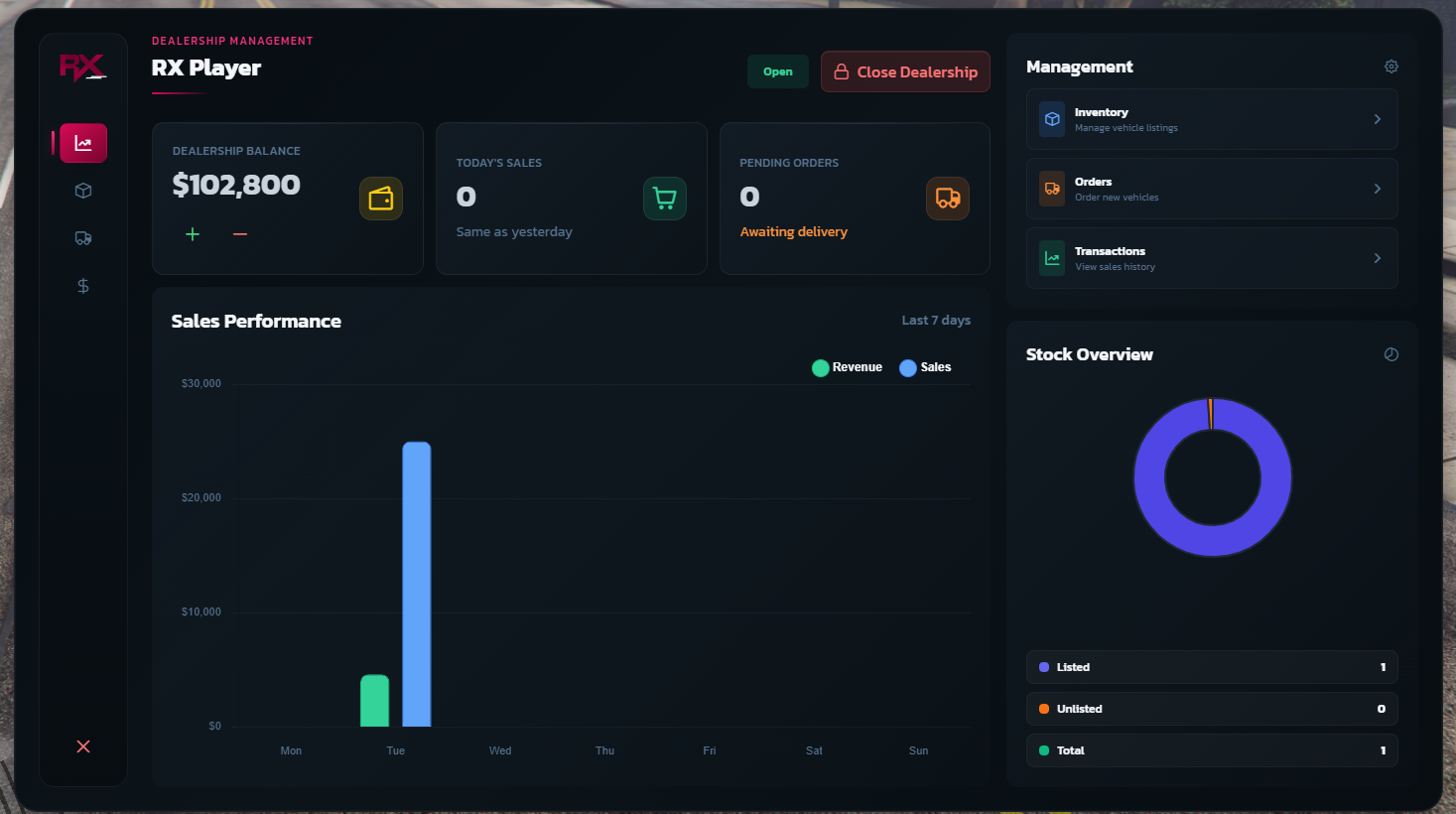Click the clock icon in Stock Overview
Viewport: 1456px width, 814px height.
pos(1390,353)
